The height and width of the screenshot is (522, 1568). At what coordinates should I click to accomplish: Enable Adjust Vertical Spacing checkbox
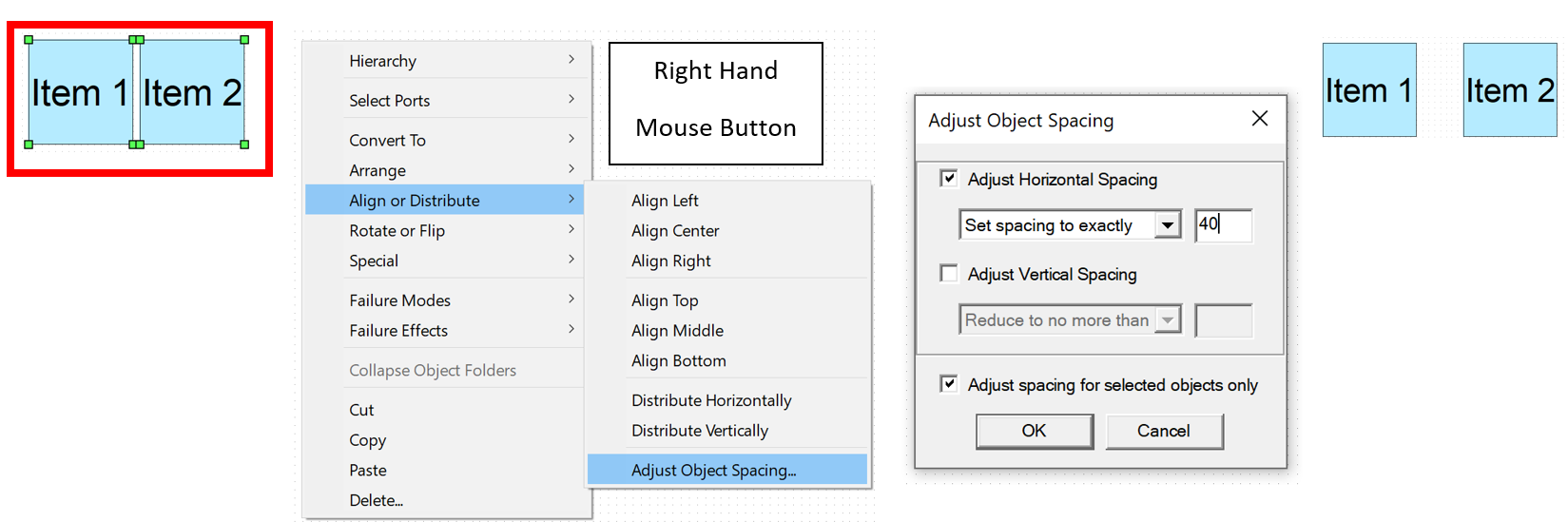pyautogui.click(x=949, y=274)
